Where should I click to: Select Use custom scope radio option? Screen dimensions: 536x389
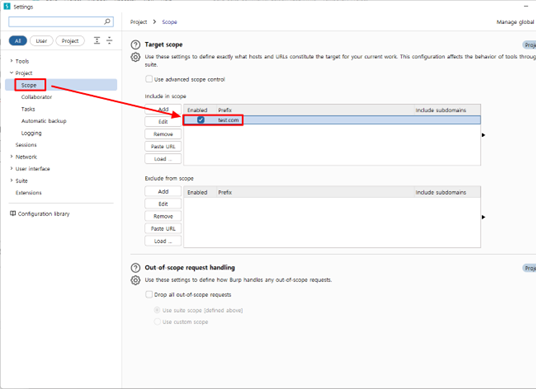coord(157,322)
